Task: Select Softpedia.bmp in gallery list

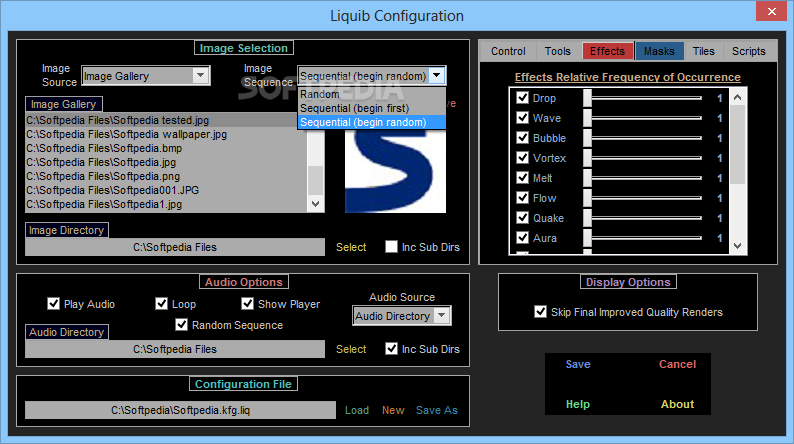Action: pos(166,148)
